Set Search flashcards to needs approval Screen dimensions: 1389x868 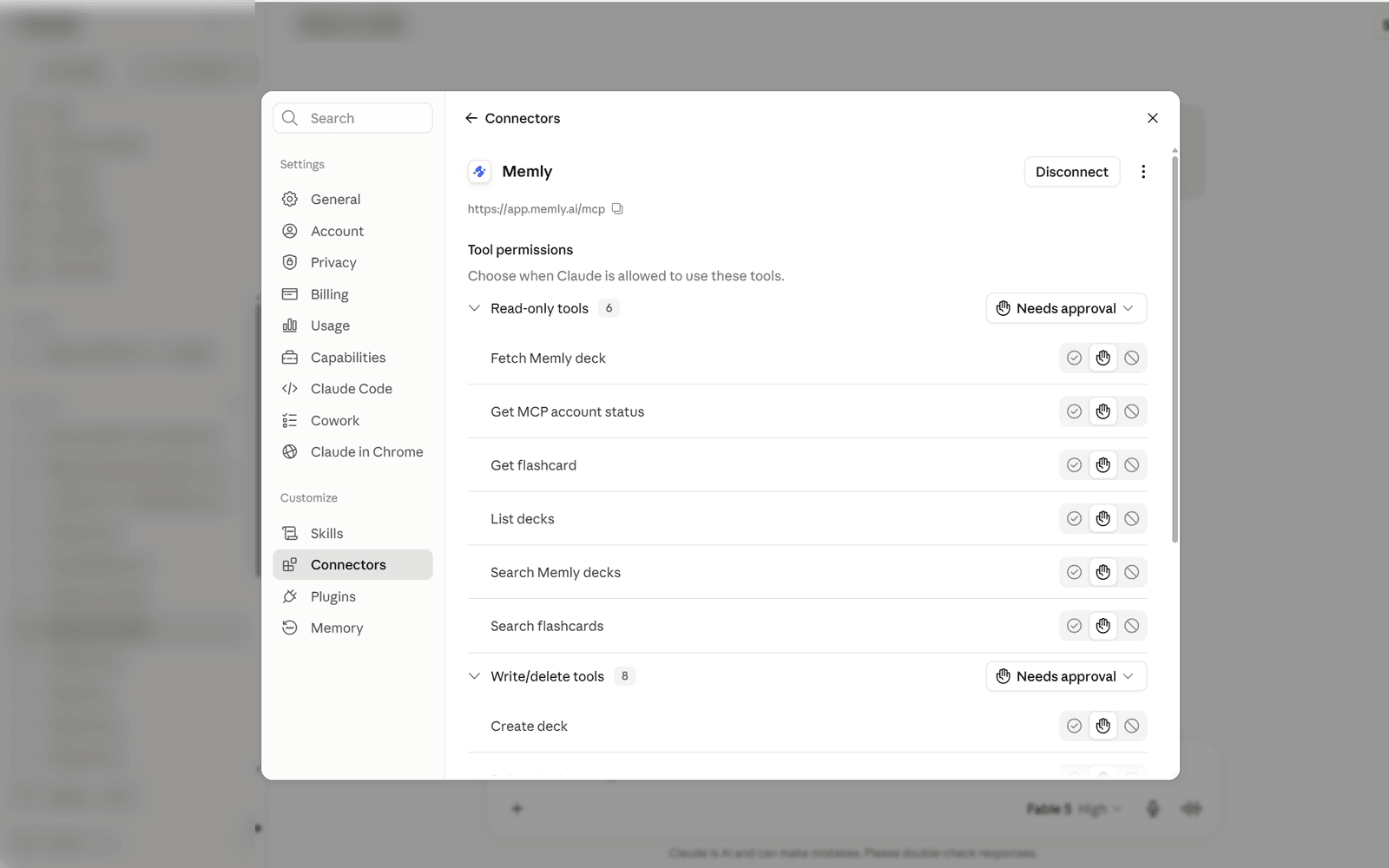1103,626
